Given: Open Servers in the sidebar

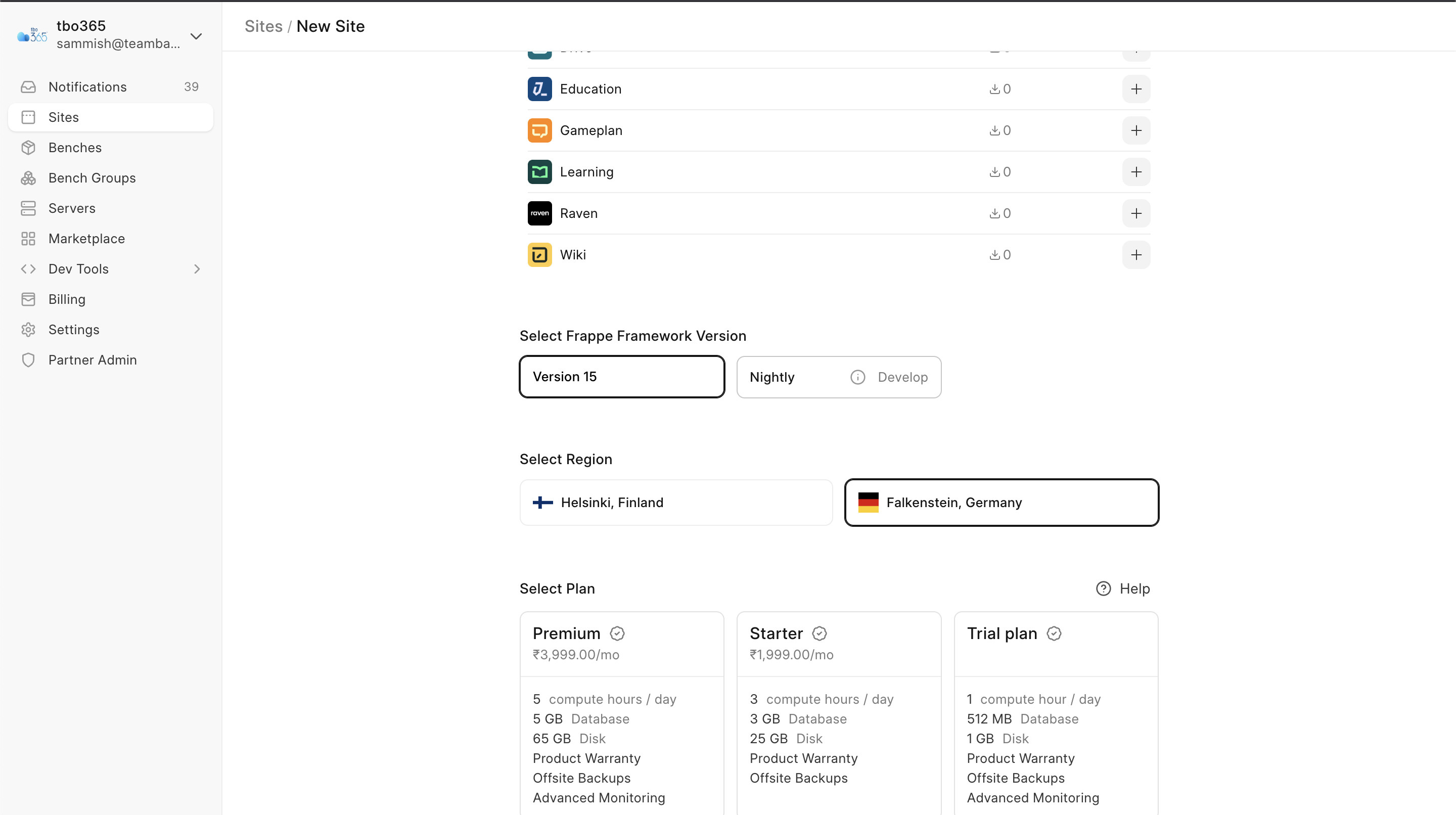Looking at the screenshot, I should point(111,208).
